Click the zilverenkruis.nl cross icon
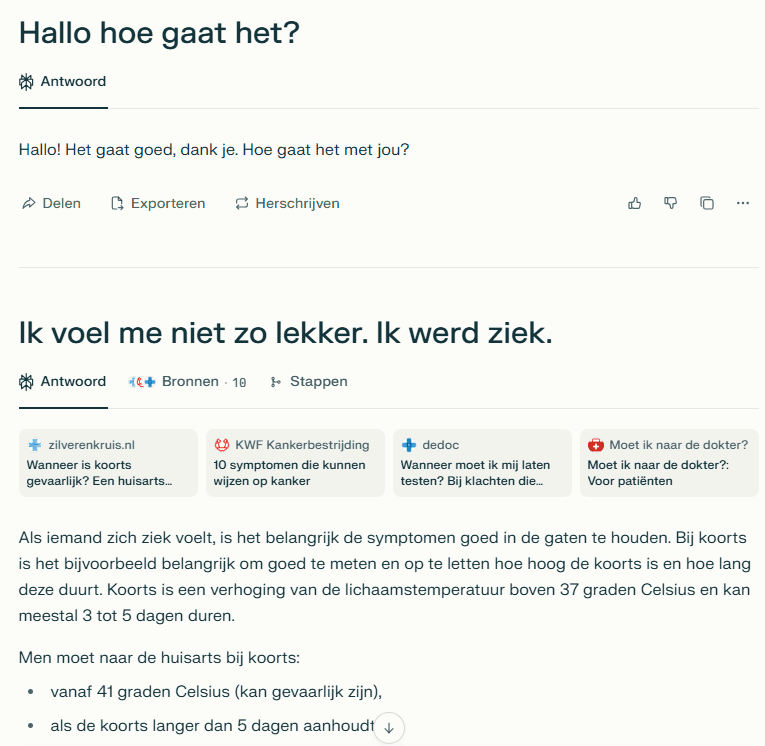 pos(35,445)
